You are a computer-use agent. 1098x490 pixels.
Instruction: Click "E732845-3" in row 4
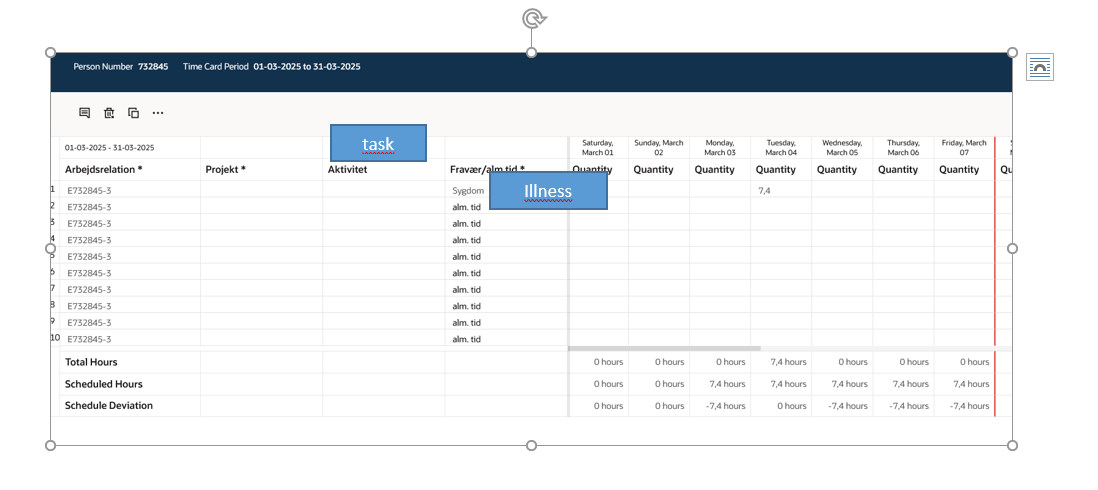(90, 239)
